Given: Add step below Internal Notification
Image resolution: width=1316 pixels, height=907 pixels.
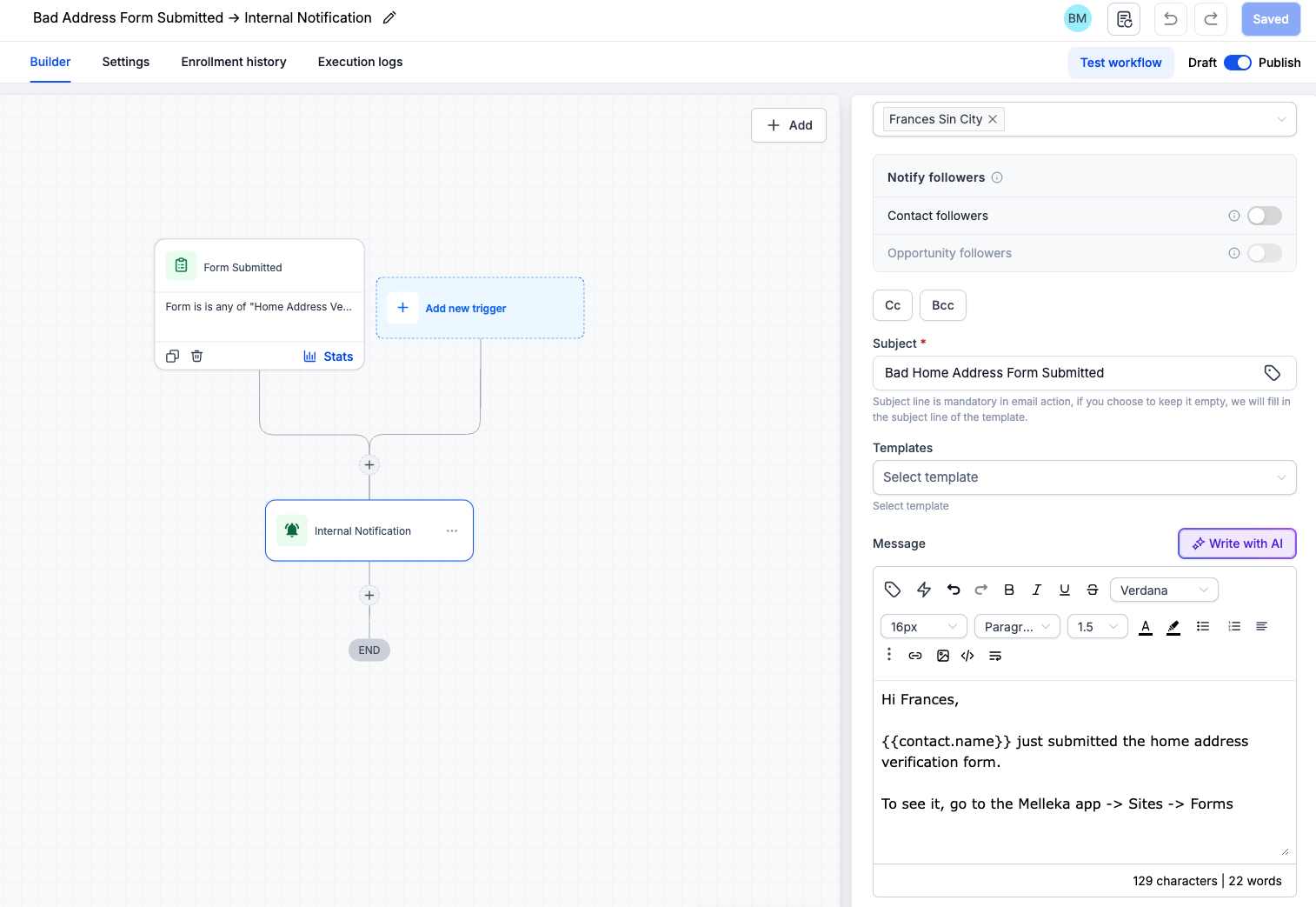Looking at the screenshot, I should coord(369,595).
